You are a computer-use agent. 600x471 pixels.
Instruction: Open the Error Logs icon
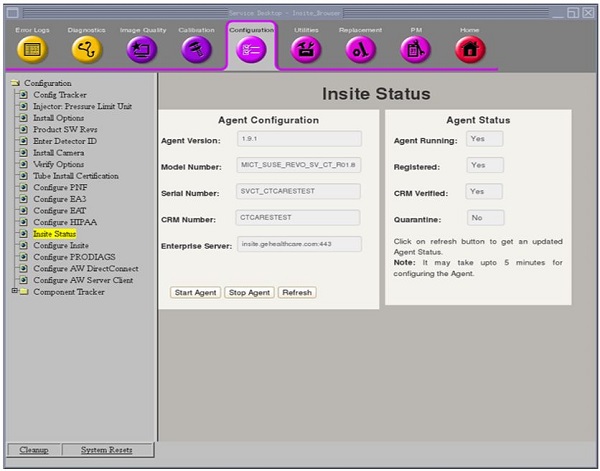coord(31,50)
